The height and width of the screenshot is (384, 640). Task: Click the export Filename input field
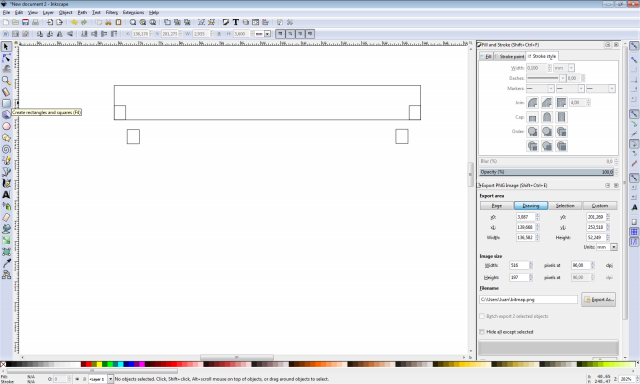529,300
